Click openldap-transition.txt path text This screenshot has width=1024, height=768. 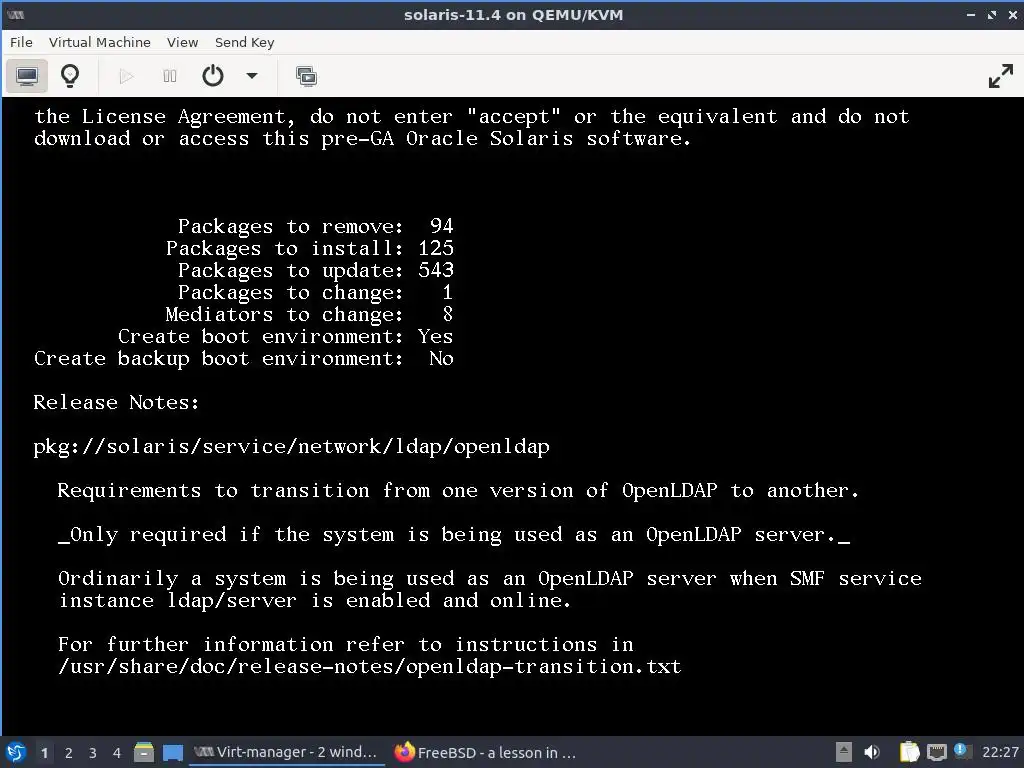coord(370,667)
